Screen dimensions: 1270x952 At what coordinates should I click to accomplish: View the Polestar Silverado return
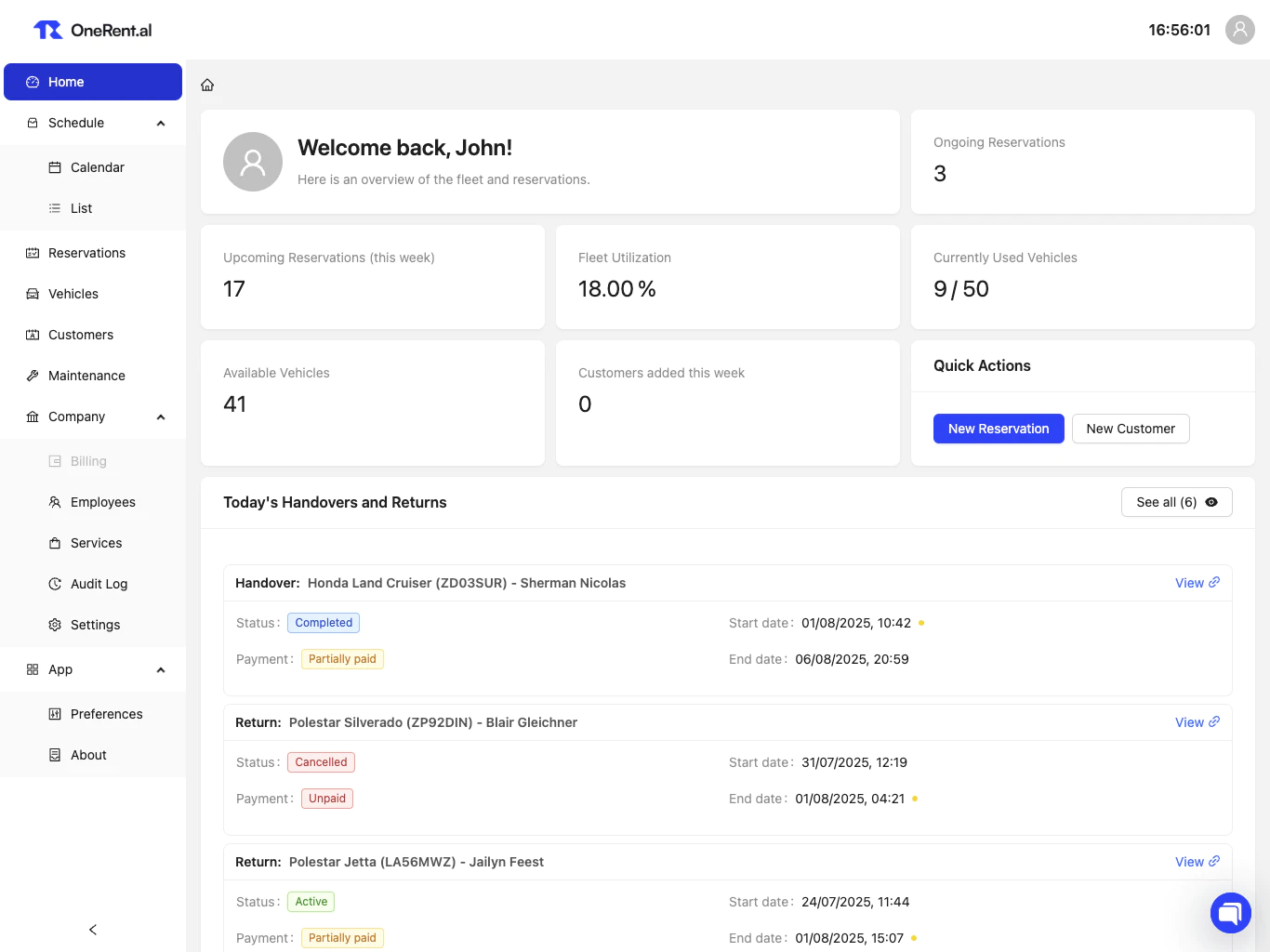click(1197, 722)
